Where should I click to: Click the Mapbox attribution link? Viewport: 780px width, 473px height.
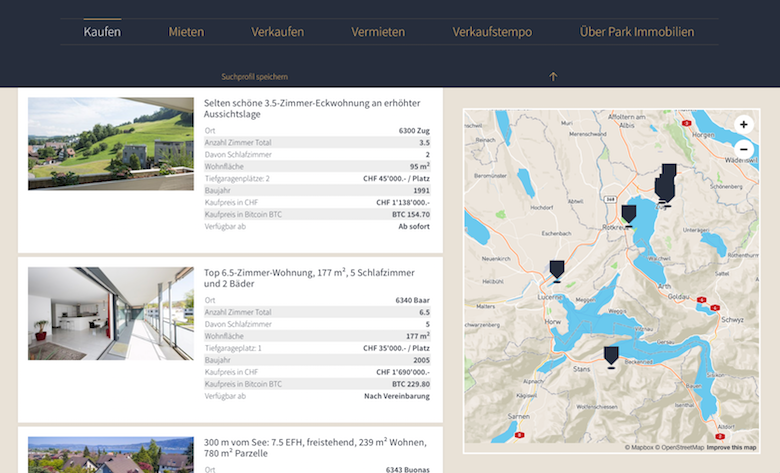point(639,448)
